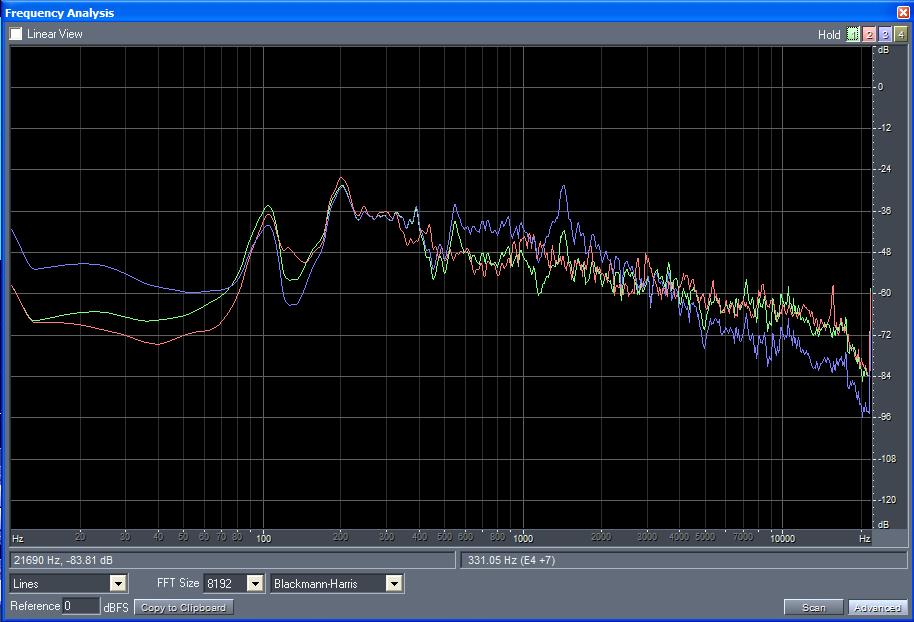This screenshot has width=914, height=622.
Task: Click the Hold label
Action: point(829,35)
